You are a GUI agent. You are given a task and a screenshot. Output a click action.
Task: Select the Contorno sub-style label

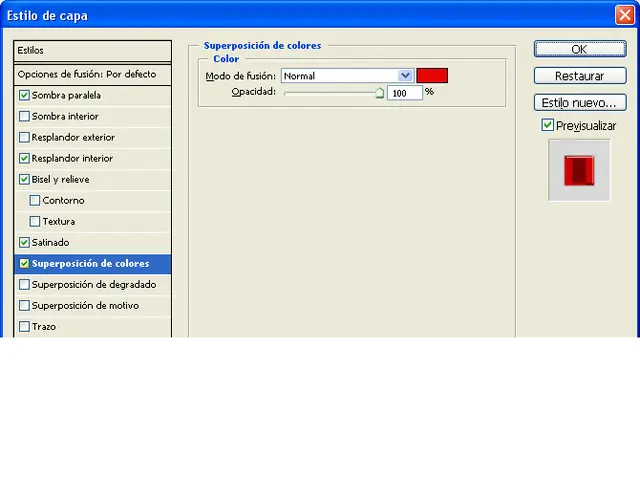[63, 200]
